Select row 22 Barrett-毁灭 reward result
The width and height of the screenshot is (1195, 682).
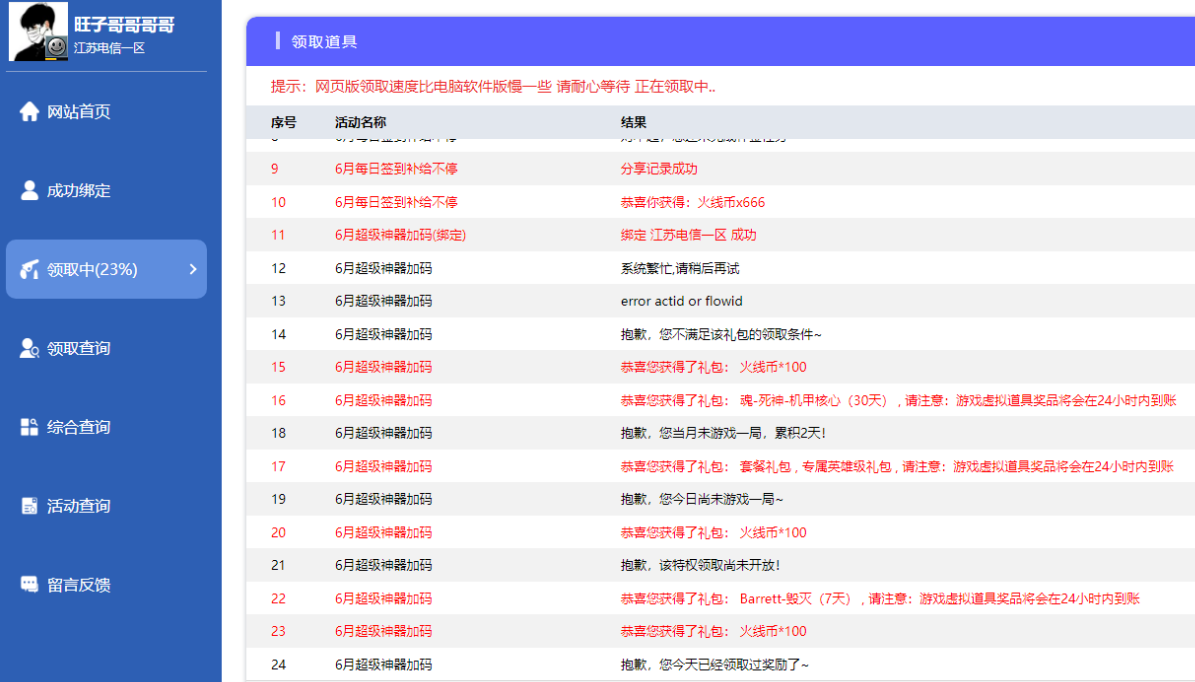tap(879, 599)
